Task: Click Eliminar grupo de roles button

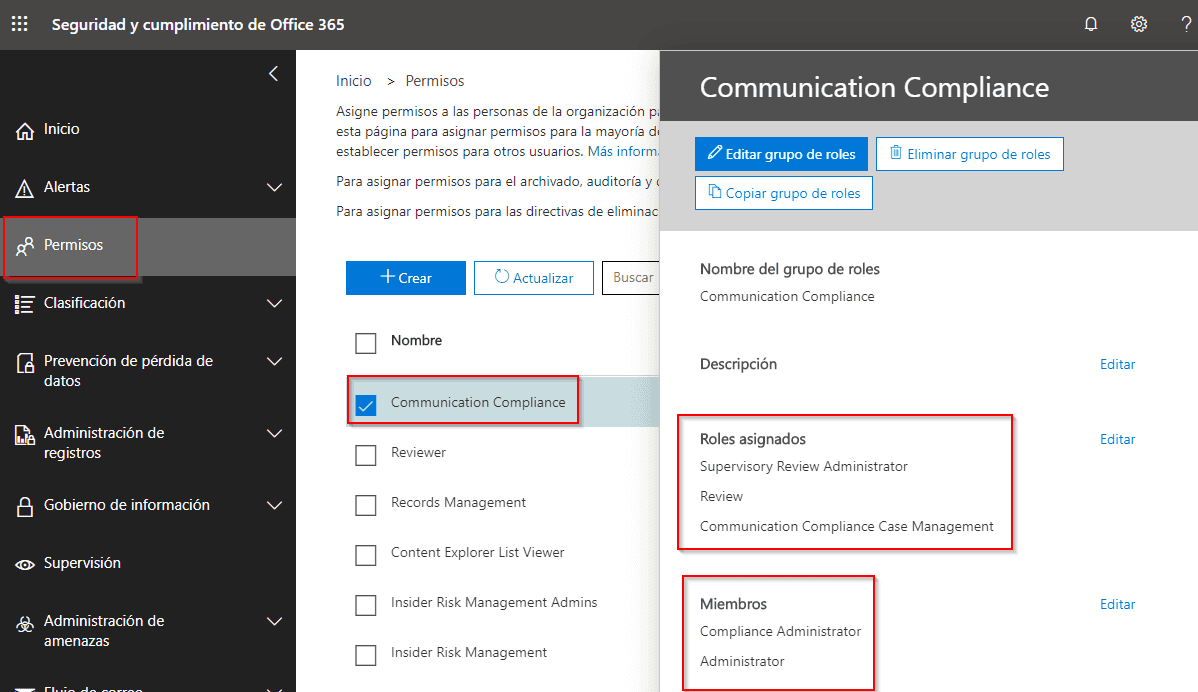Action: pyautogui.click(x=970, y=154)
